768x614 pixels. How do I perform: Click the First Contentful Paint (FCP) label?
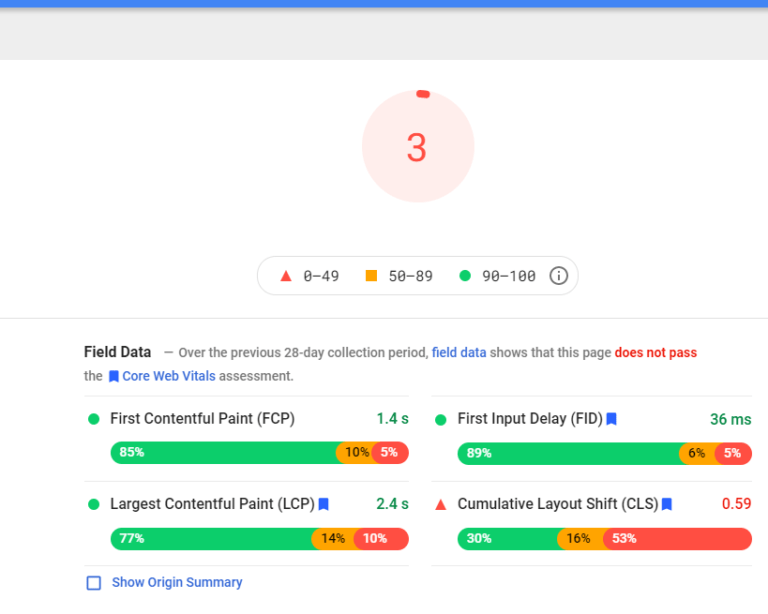pyautogui.click(x=202, y=419)
